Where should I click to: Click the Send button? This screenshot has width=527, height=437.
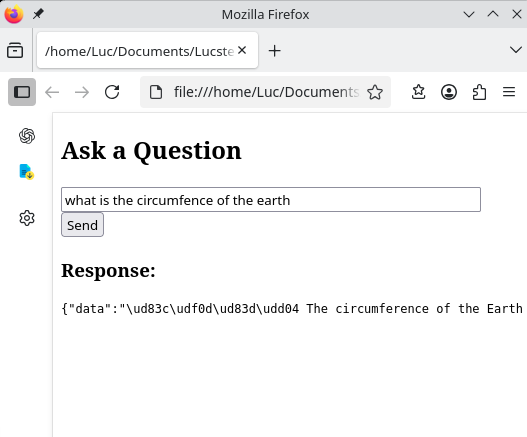click(82, 225)
